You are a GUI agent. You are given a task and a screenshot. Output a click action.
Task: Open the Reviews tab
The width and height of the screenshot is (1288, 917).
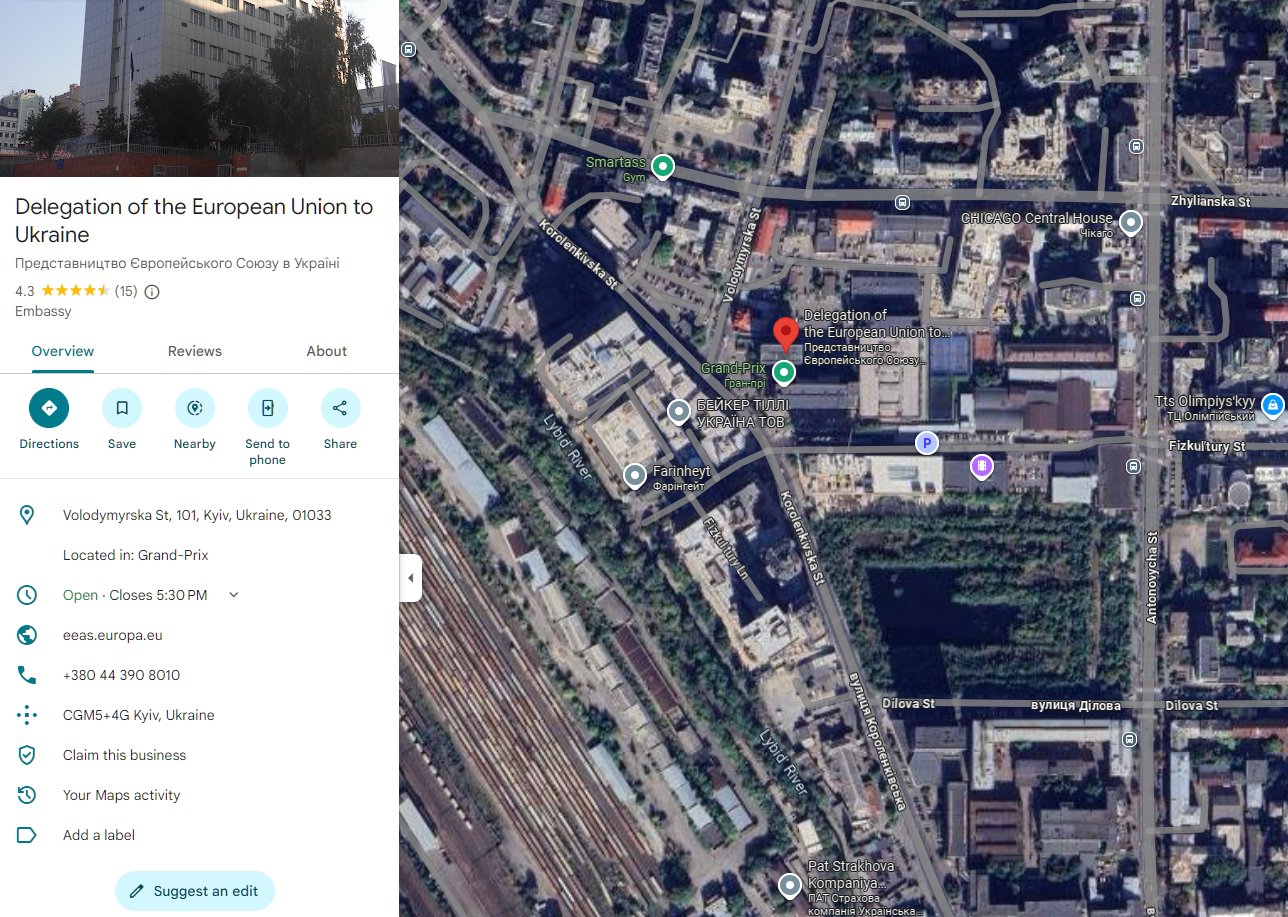(195, 351)
